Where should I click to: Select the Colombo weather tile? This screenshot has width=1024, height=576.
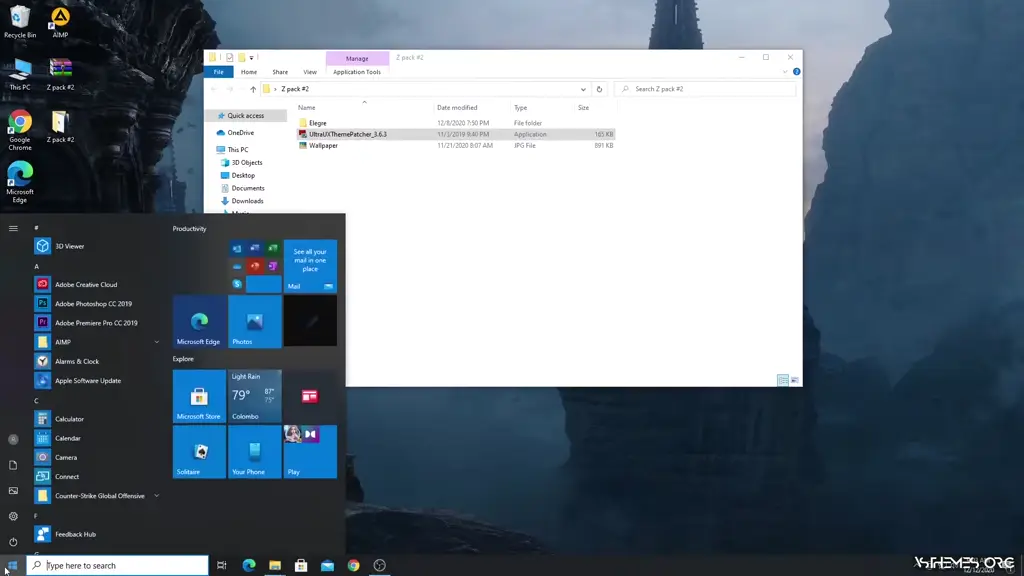pyautogui.click(x=254, y=395)
